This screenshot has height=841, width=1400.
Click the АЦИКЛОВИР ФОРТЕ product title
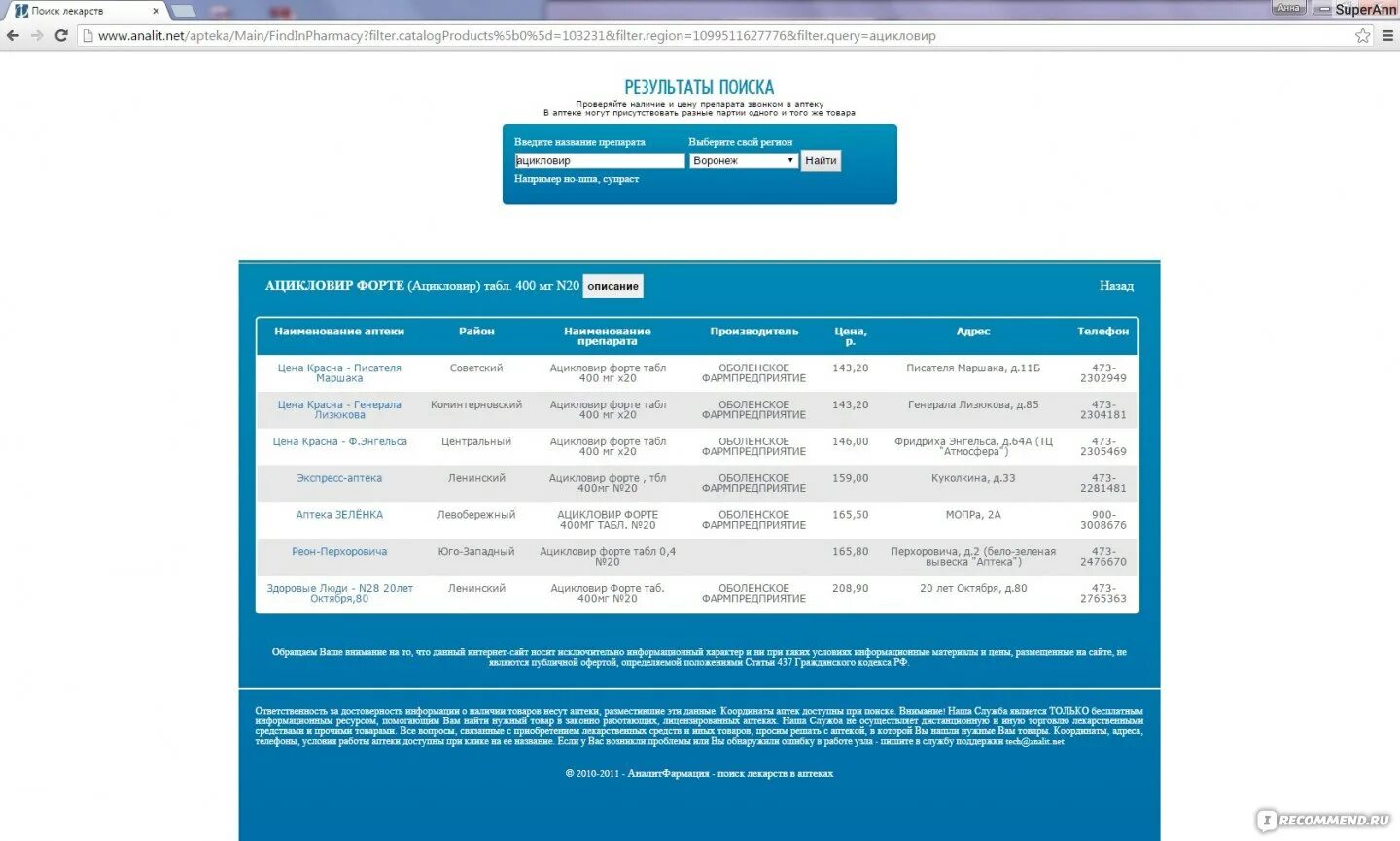[x=334, y=286]
